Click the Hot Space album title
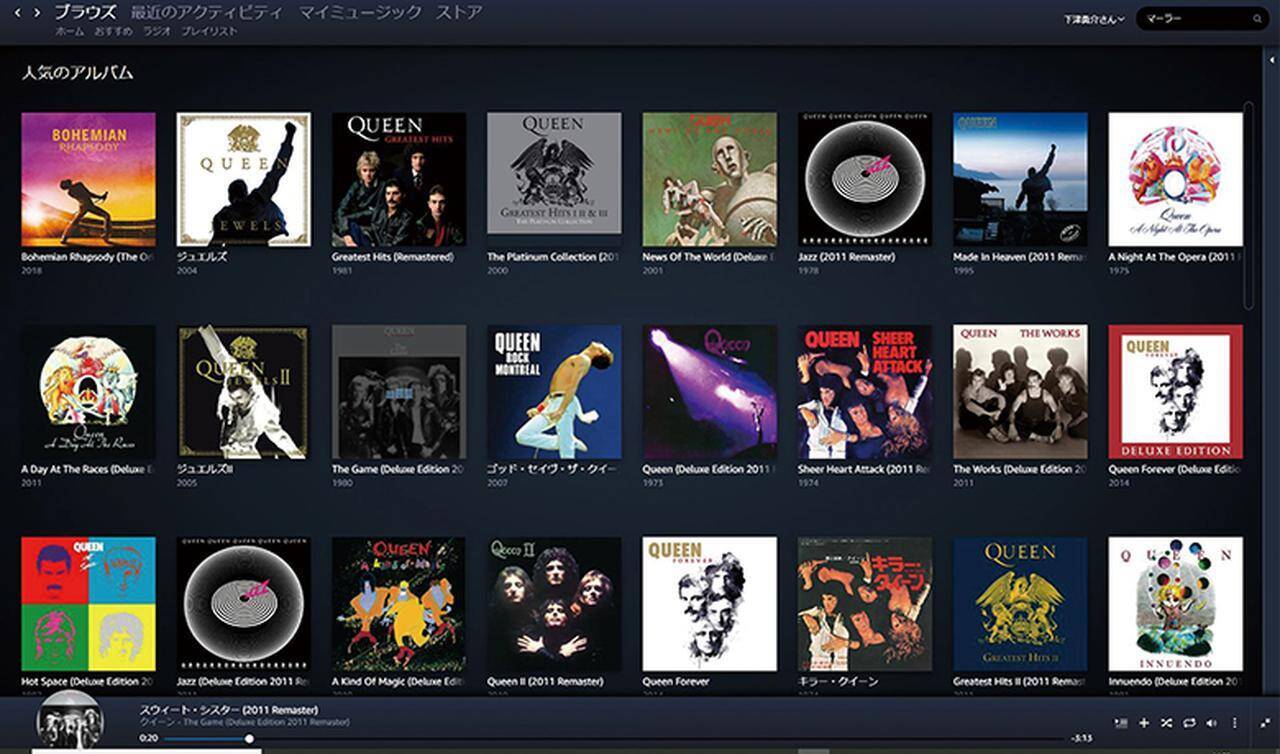Image resolution: width=1280 pixels, height=754 pixels. point(88,681)
